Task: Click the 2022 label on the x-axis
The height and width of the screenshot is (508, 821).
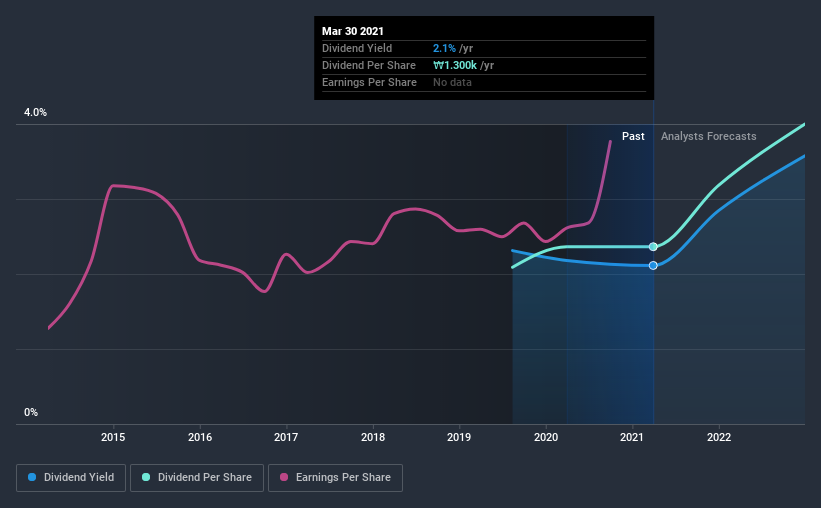Action: 719,437
